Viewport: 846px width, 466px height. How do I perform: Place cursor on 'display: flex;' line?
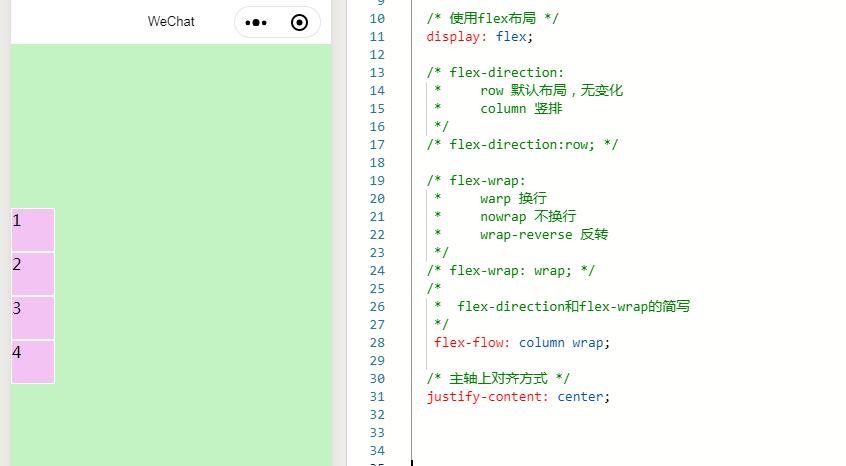[x=480, y=37]
